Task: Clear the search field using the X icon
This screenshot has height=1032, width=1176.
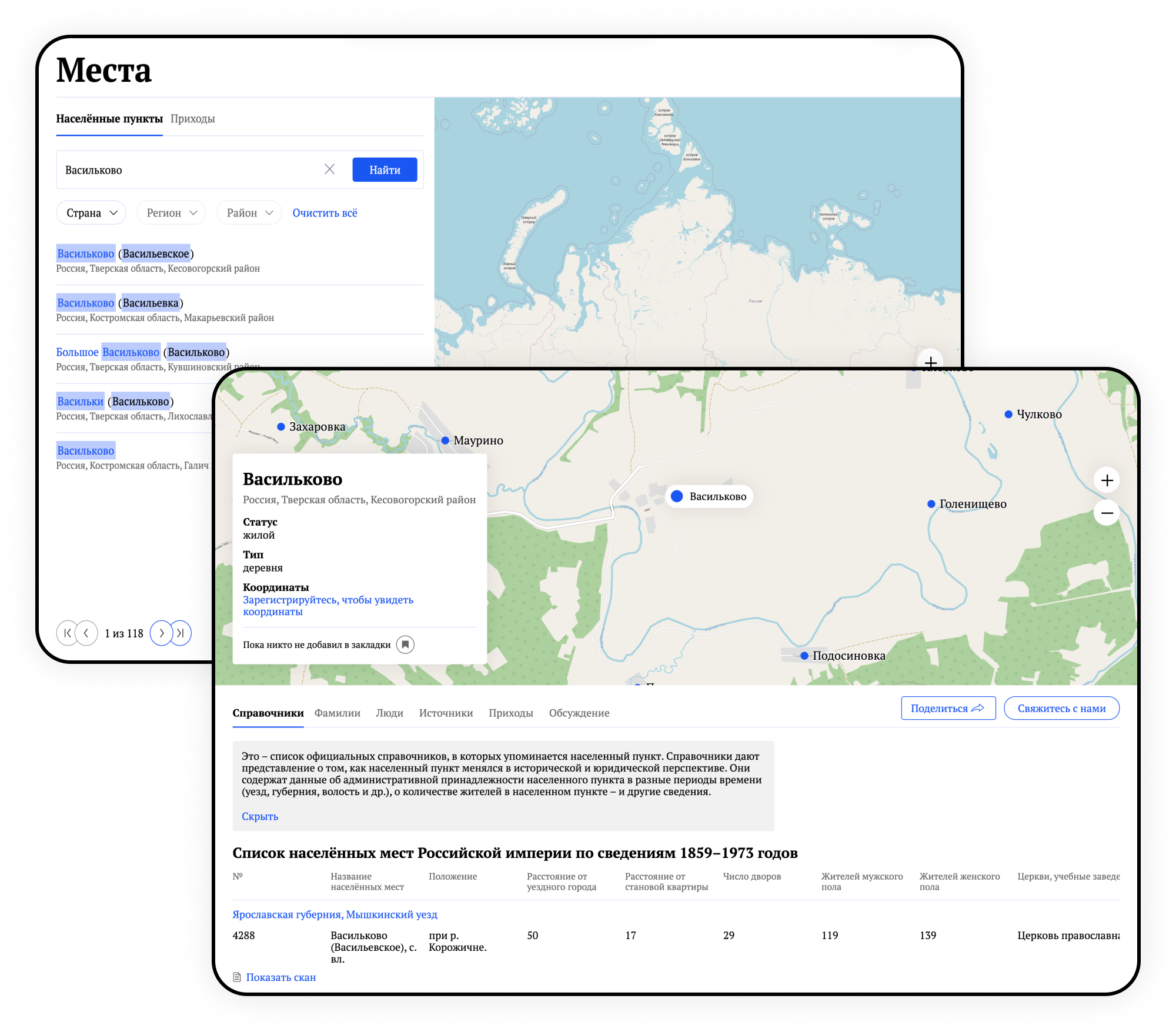Action: [x=330, y=169]
